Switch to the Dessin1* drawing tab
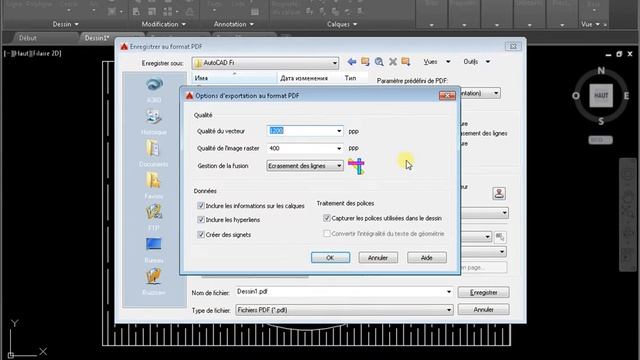 pos(96,38)
